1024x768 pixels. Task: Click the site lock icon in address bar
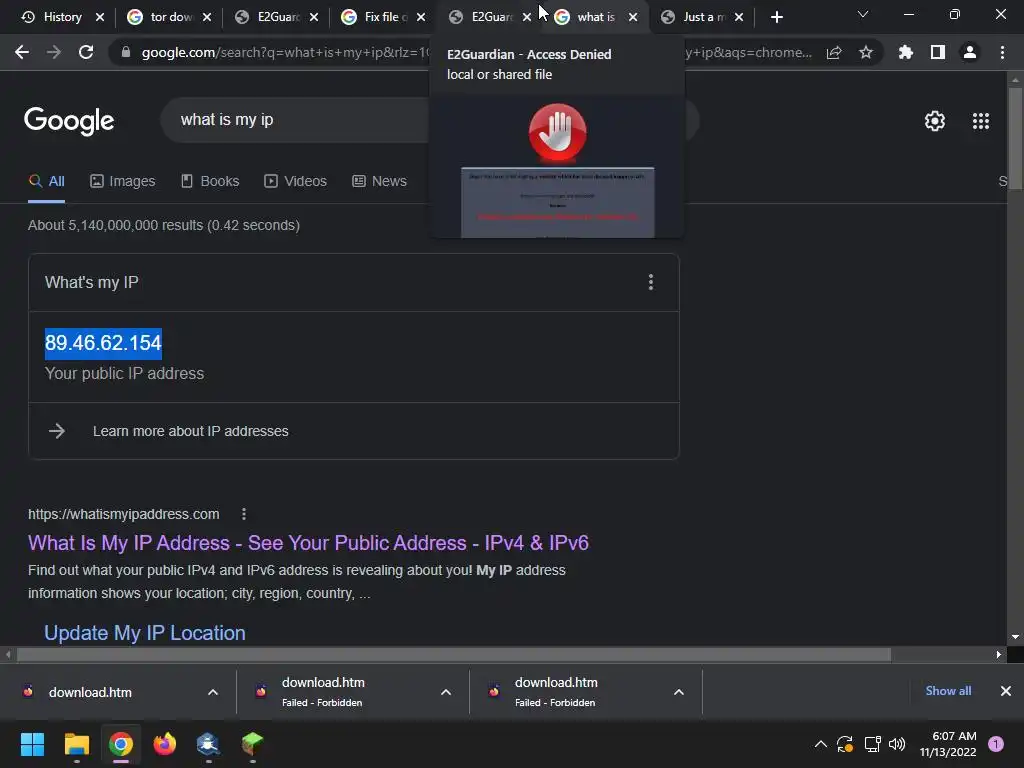click(x=126, y=52)
